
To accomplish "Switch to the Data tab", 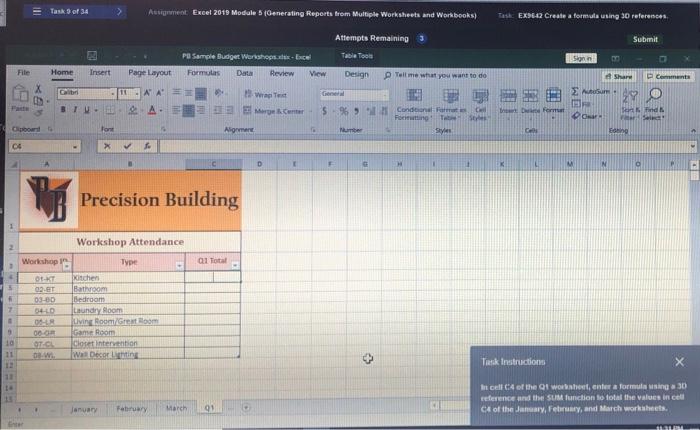I will (244, 73).
